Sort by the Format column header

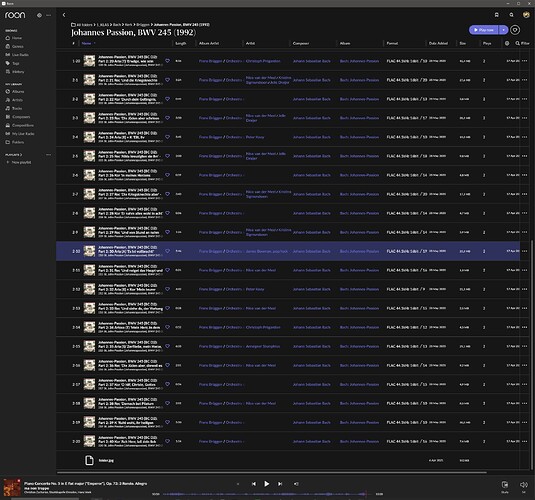click(x=392, y=43)
